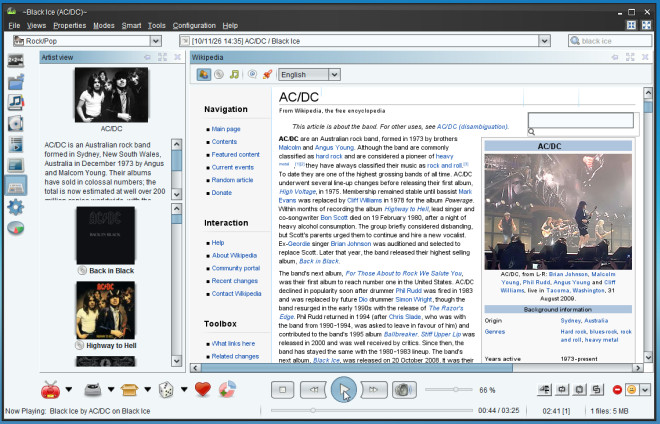Stop playback with the square stop button

pyautogui.click(x=283, y=390)
